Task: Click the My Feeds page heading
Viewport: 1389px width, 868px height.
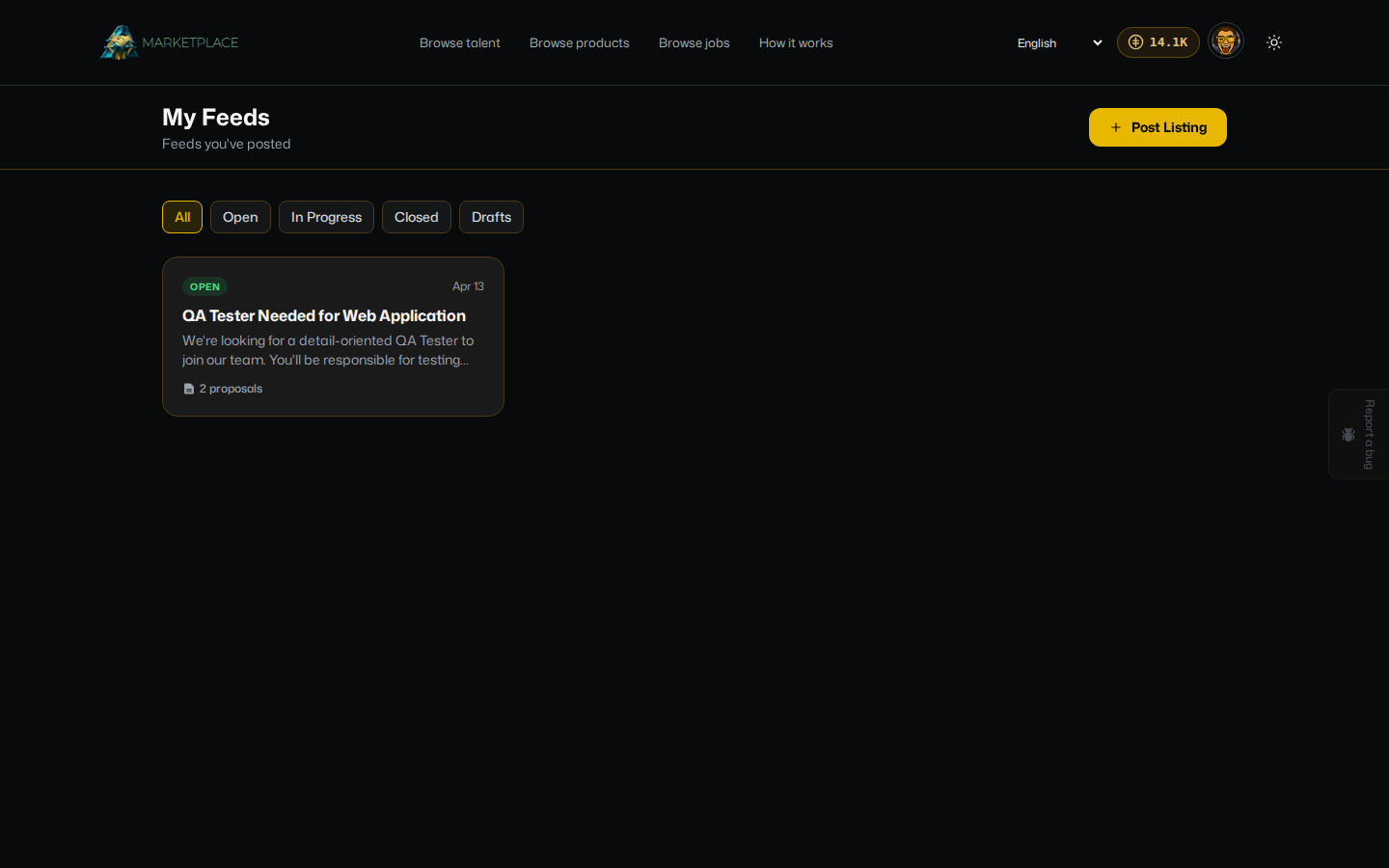Action: pos(216,117)
